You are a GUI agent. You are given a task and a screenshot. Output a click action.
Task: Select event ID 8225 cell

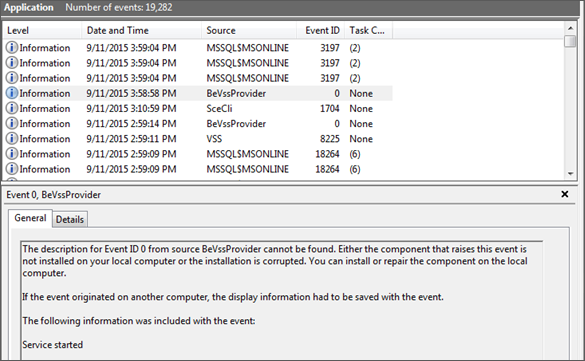pos(329,139)
